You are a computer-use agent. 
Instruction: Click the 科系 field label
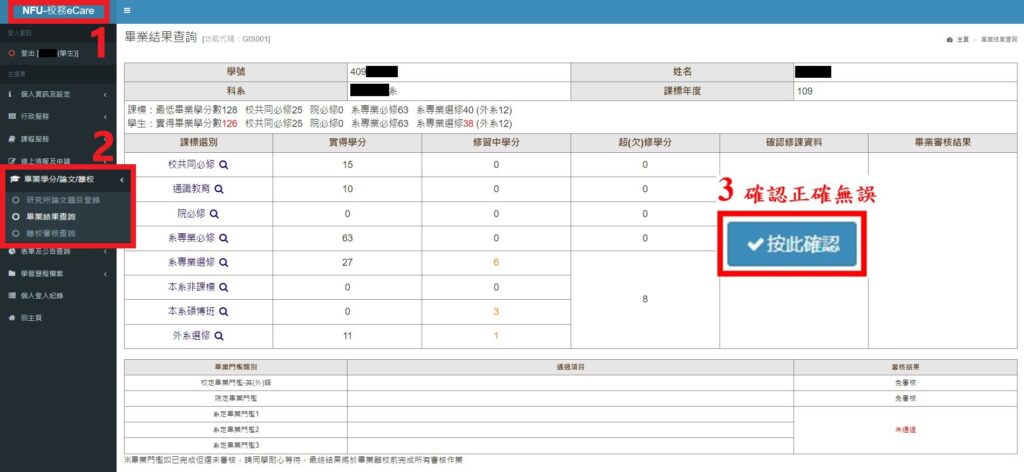(x=236, y=91)
